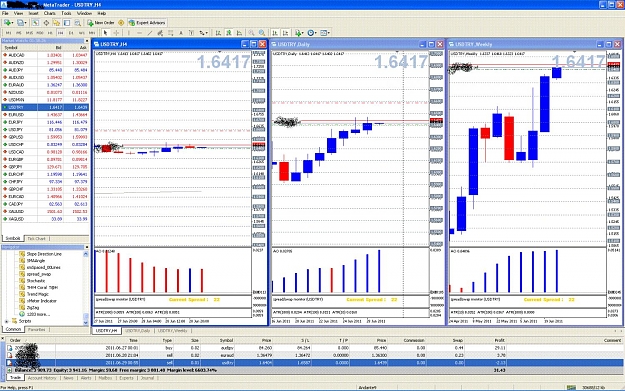This screenshot has width=625, height=391.
Task: Select the vertical line drawing tool
Action: [129, 33]
